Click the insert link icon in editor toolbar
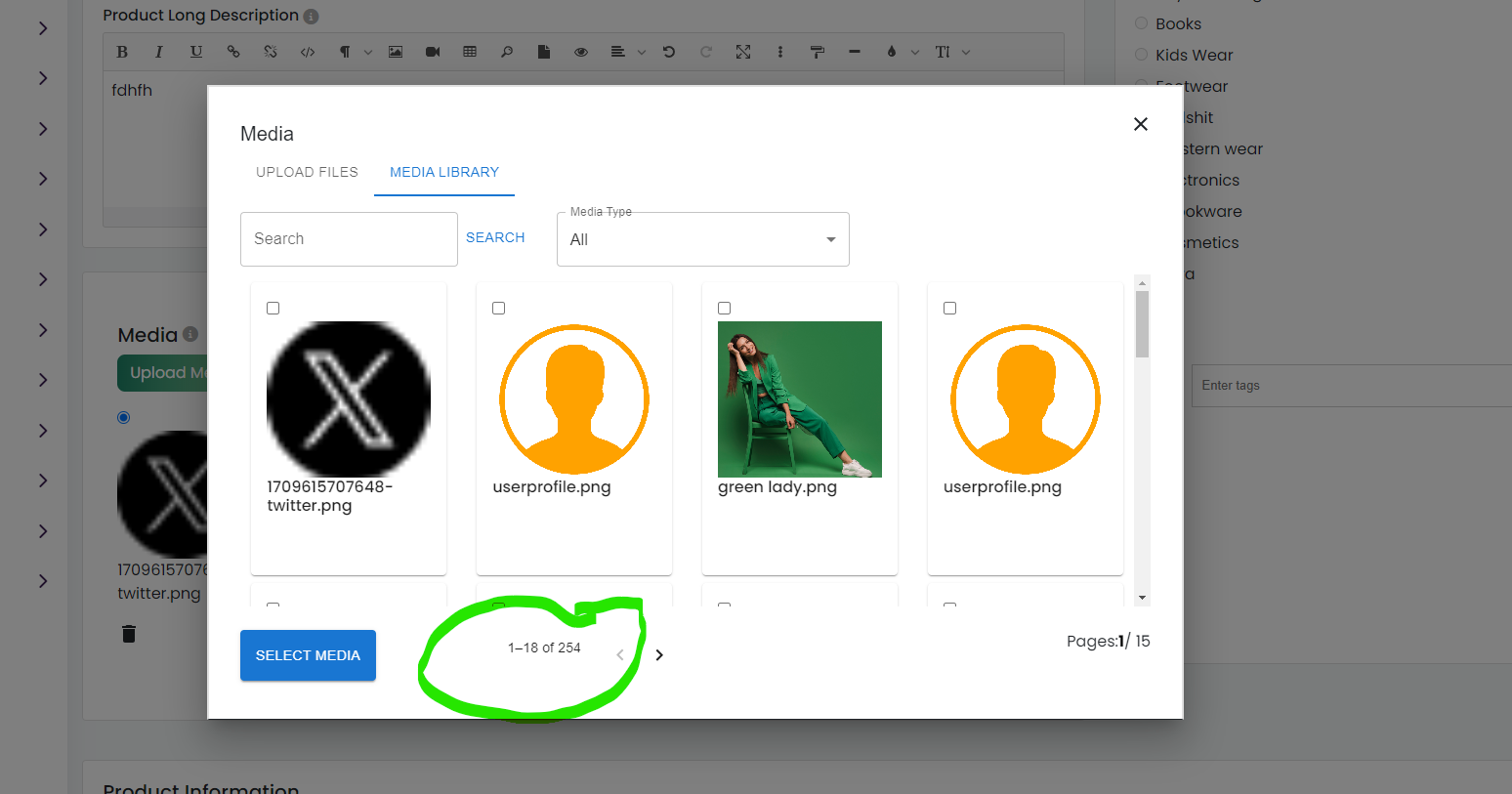Screen dimensions: 1512x794 coord(233,52)
